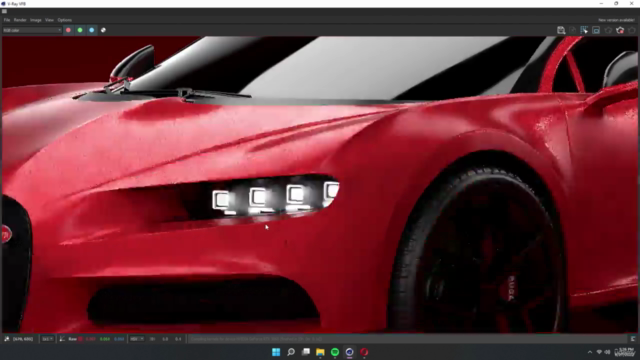
Task: Click the round blue app taskbar icon
Action: (350, 352)
